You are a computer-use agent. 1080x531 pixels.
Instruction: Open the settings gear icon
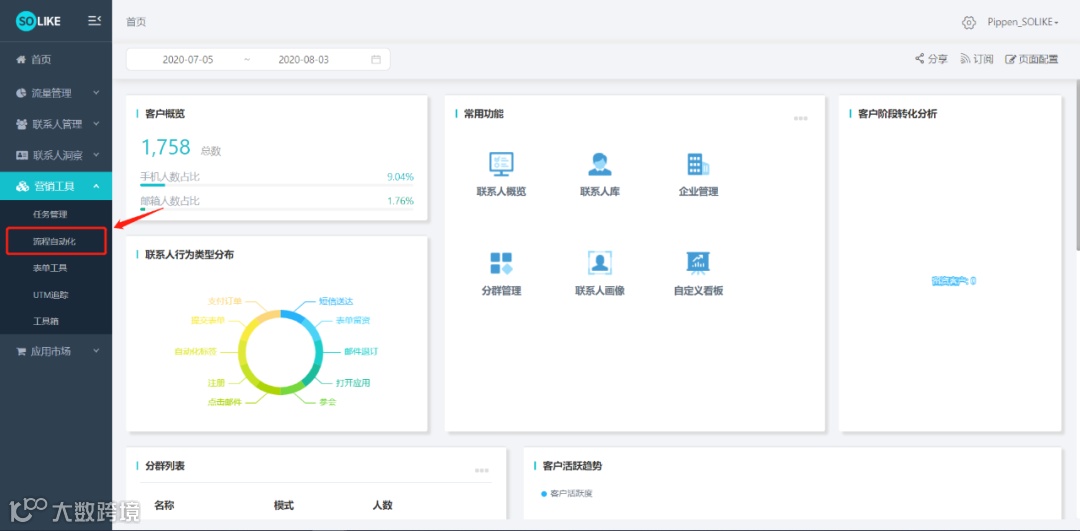[x=968, y=23]
